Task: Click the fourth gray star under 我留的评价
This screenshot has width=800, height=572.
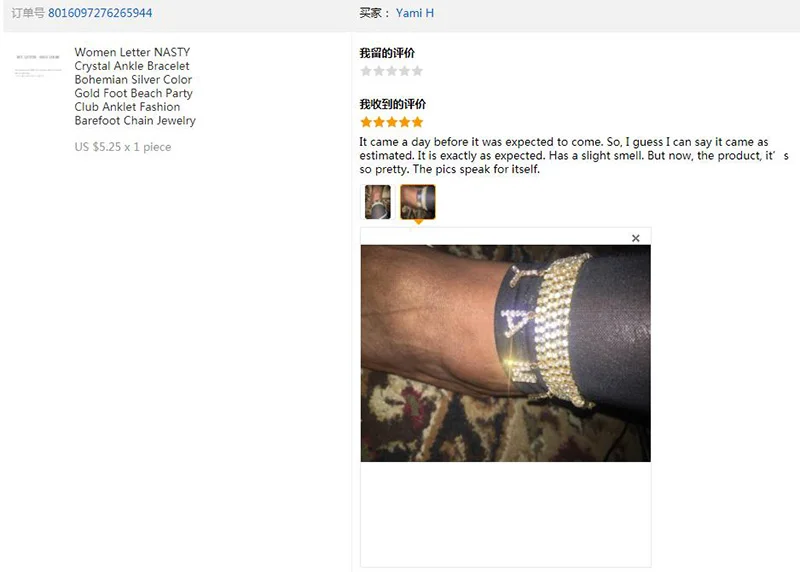Action: point(405,71)
